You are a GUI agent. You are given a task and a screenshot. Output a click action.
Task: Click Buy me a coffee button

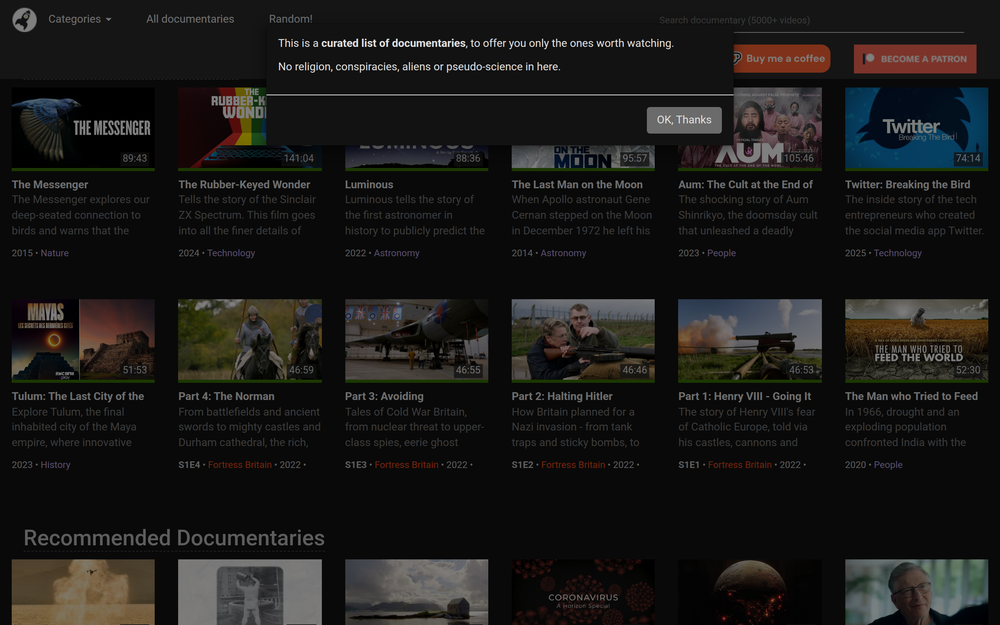pyautogui.click(x=781, y=59)
